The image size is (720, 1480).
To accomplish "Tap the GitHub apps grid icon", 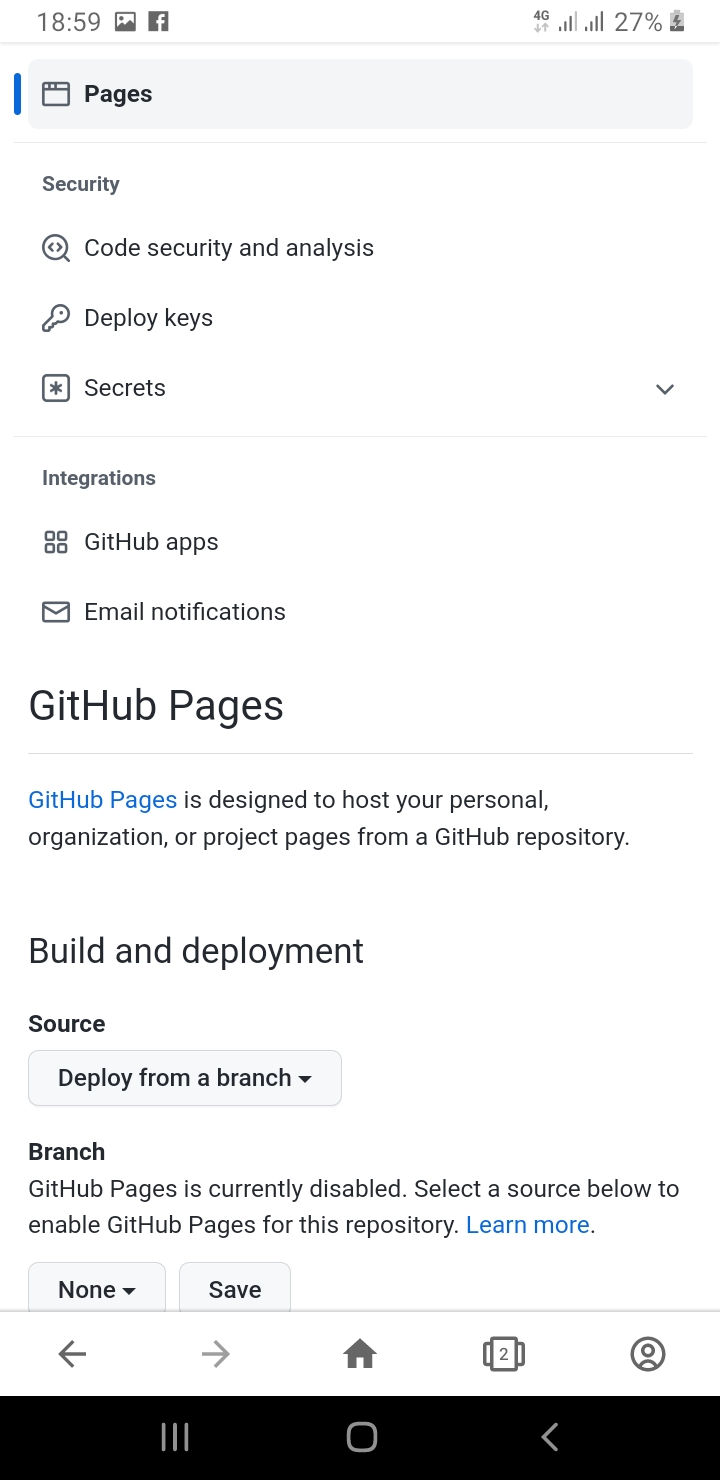I will (56, 542).
